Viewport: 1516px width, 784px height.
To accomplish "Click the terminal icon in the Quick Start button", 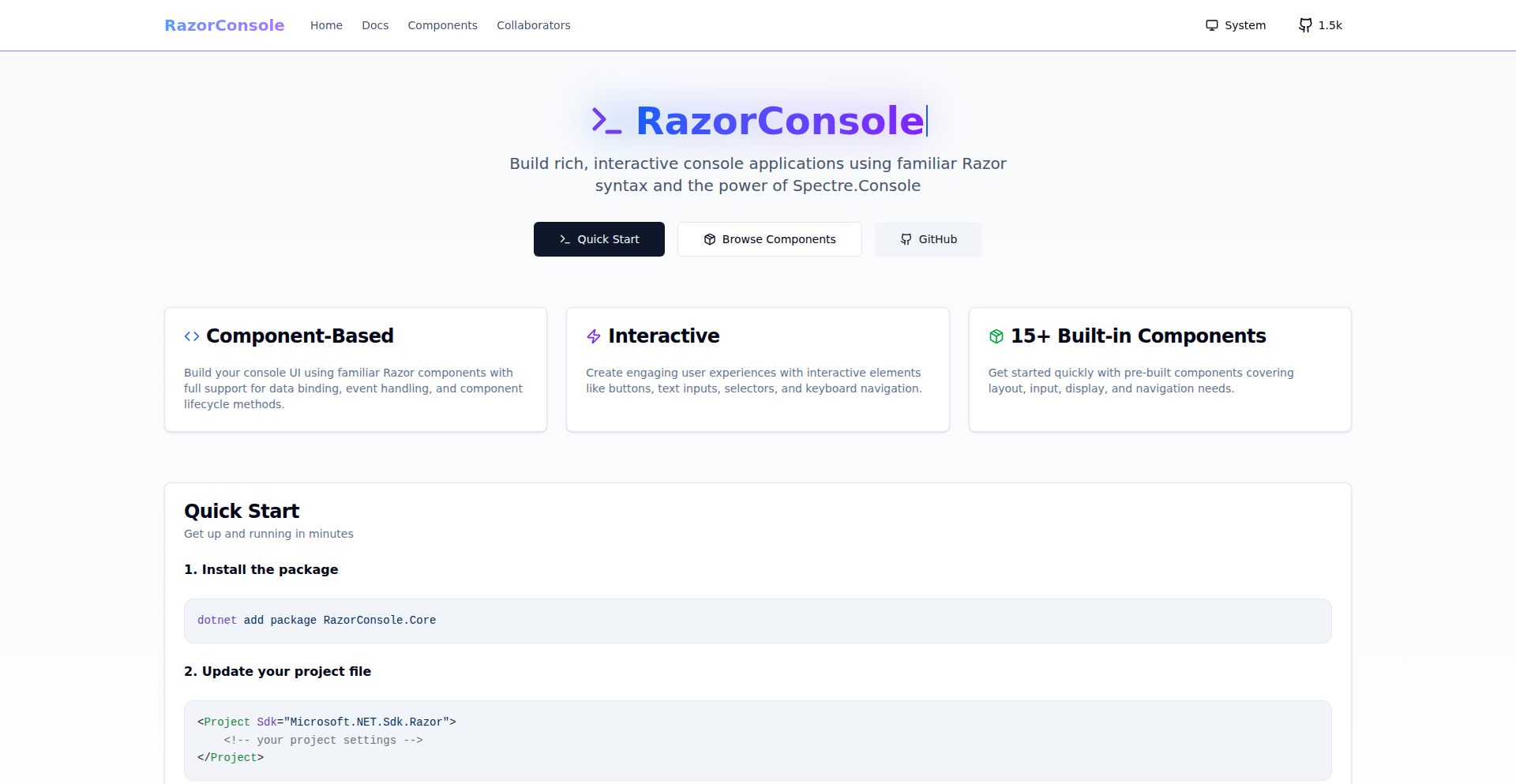I will [565, 239].
